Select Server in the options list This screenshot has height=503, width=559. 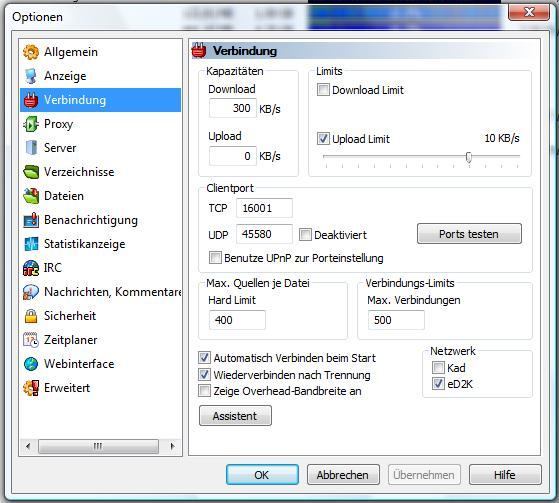[x=101, y=148]
